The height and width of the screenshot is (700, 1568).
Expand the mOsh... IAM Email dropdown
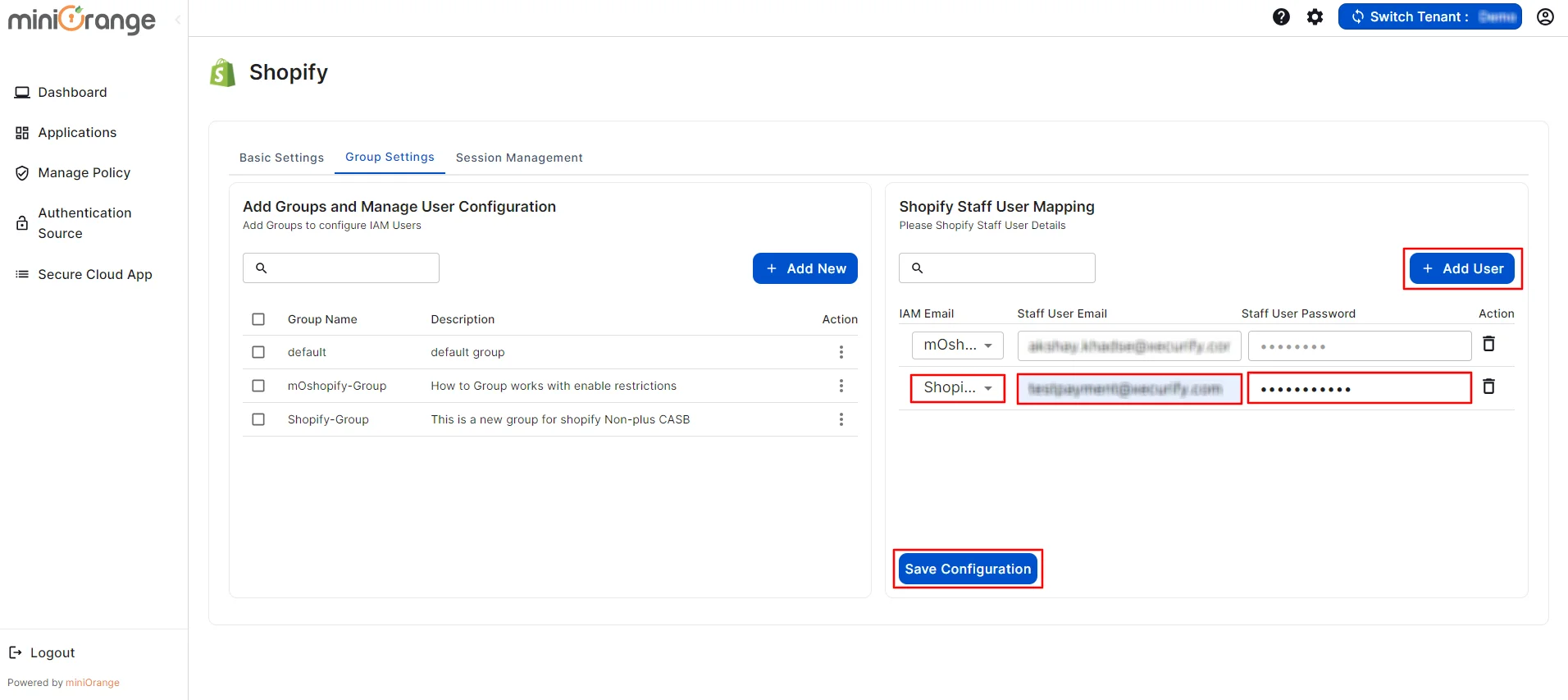(x=958, y=345)
